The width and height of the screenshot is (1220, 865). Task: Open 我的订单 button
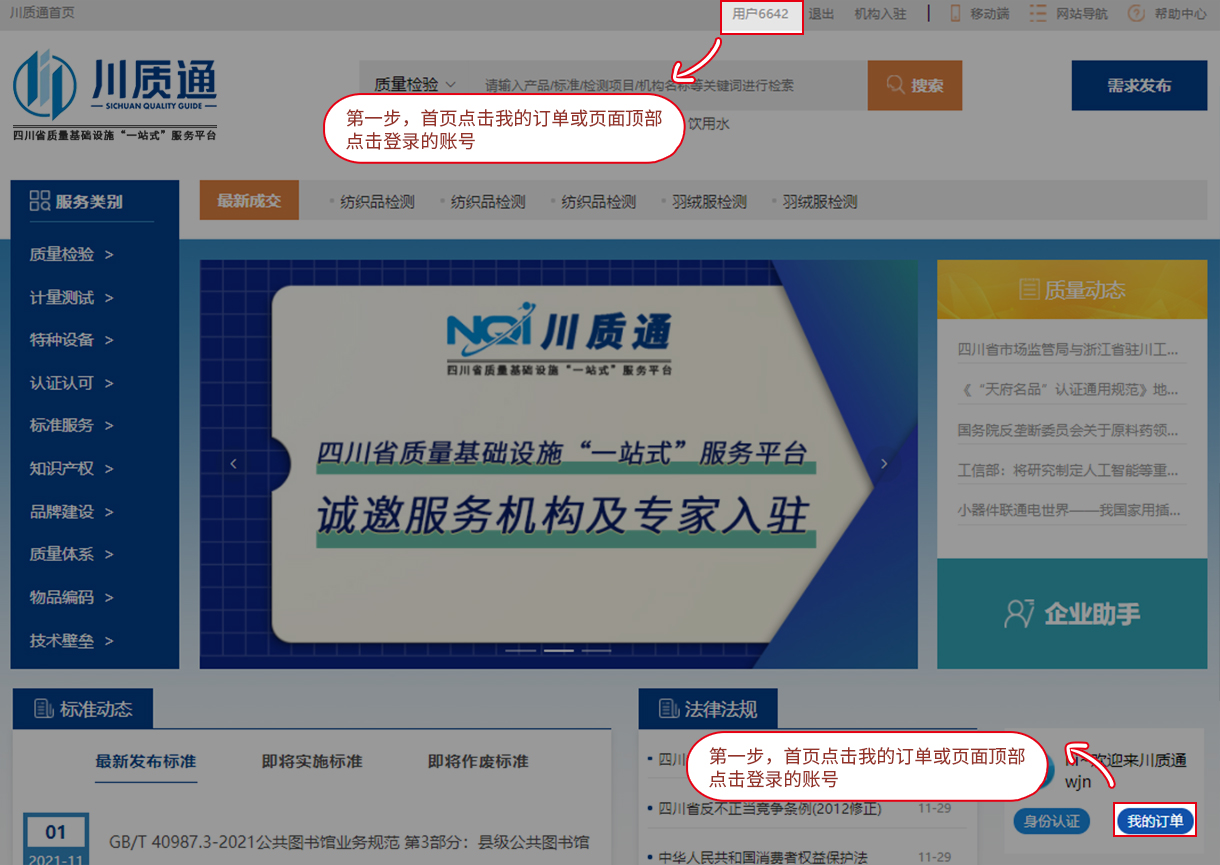click(x=1155, y=821)
